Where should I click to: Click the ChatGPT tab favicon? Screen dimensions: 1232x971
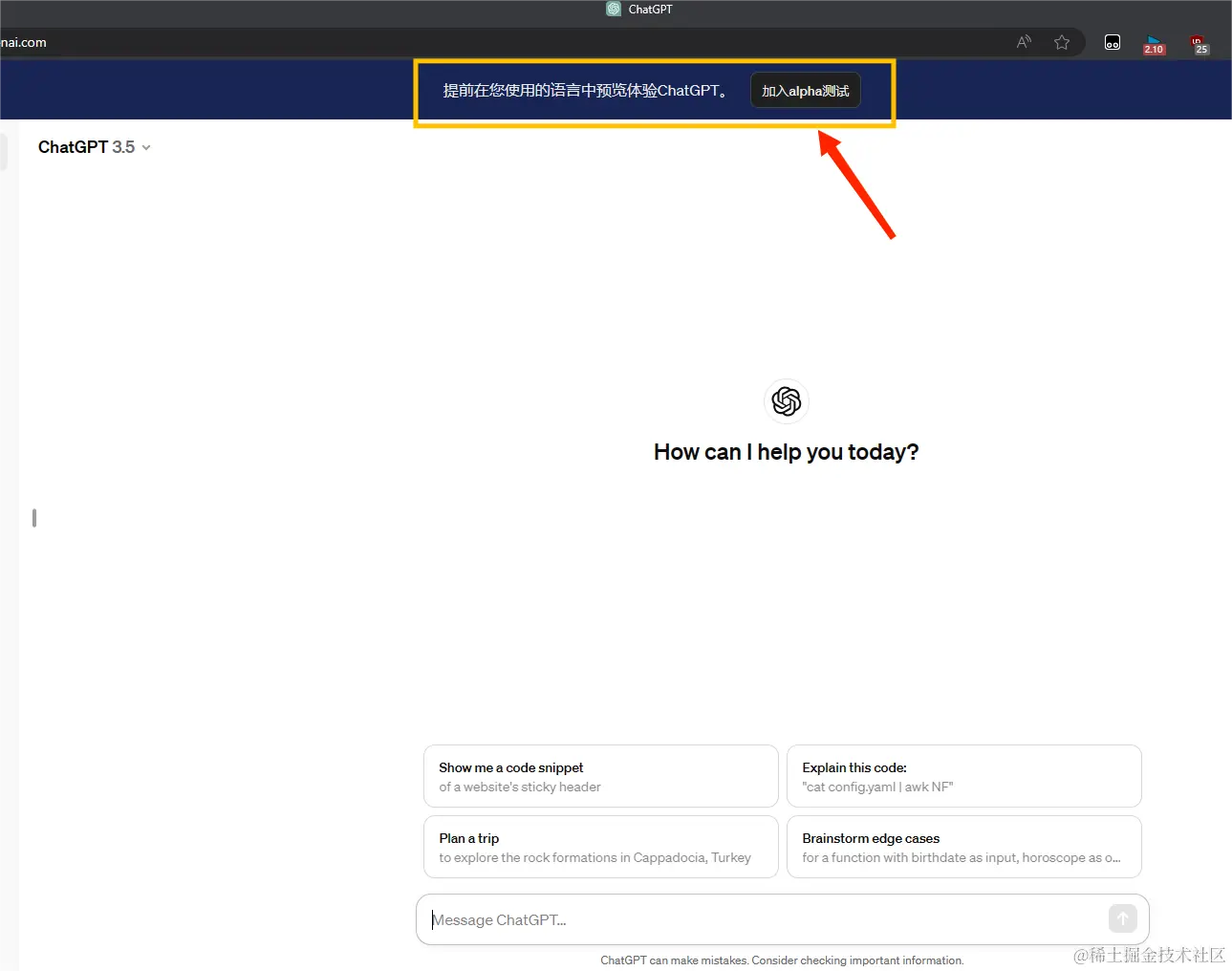614,9
